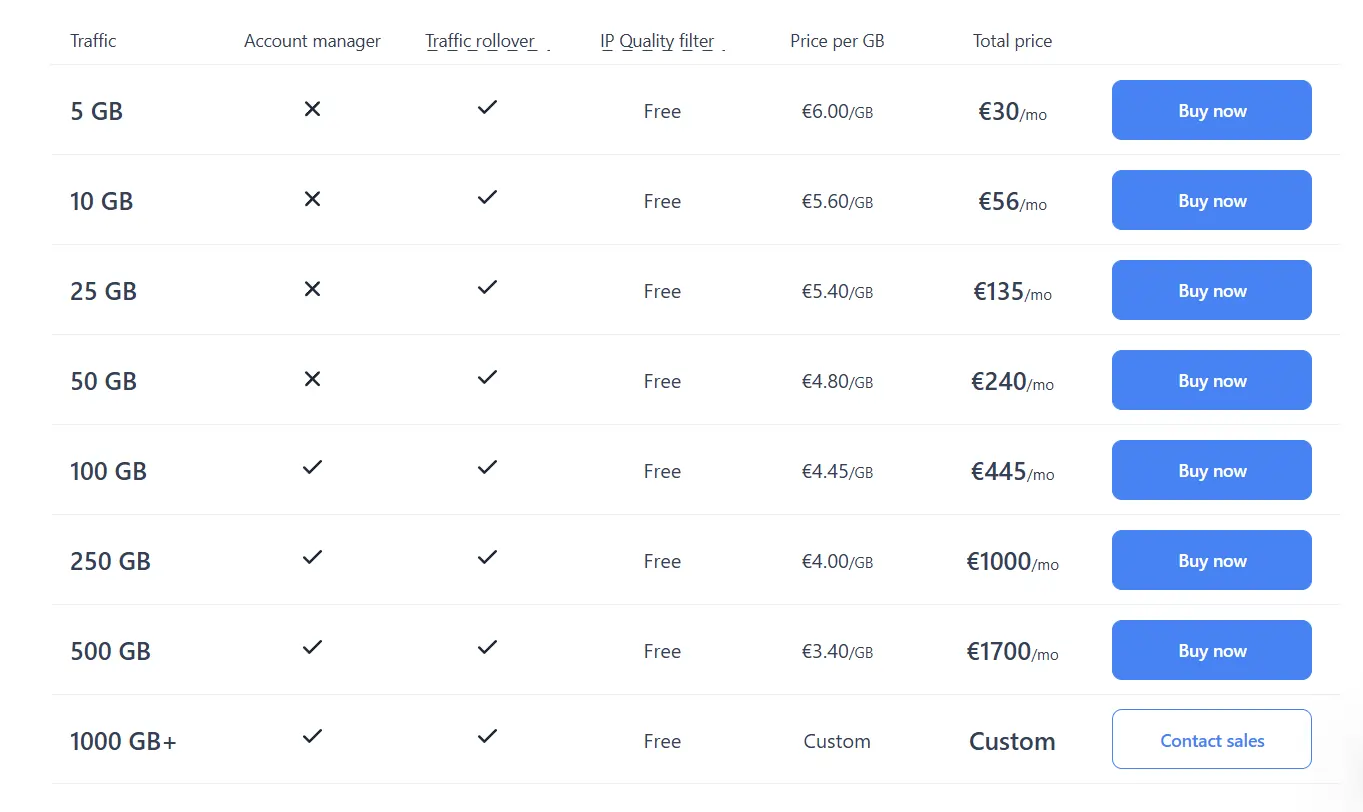This screenshot has height=812, width=1363.
Task: Click the checkmark for 500 GB Traffic rollover
Action: [x=487, y=647]
